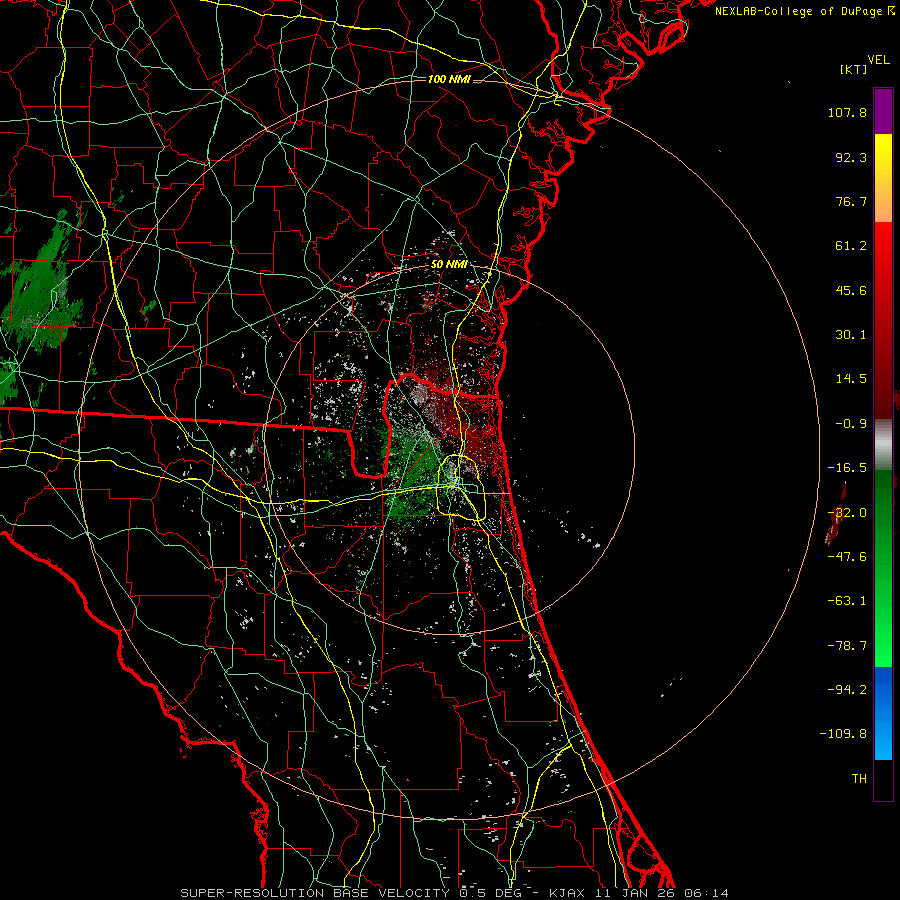This screenshot has height=900, width=900.
Task: Click the 61.2 velocity scale value
Action: coord(851,246)
